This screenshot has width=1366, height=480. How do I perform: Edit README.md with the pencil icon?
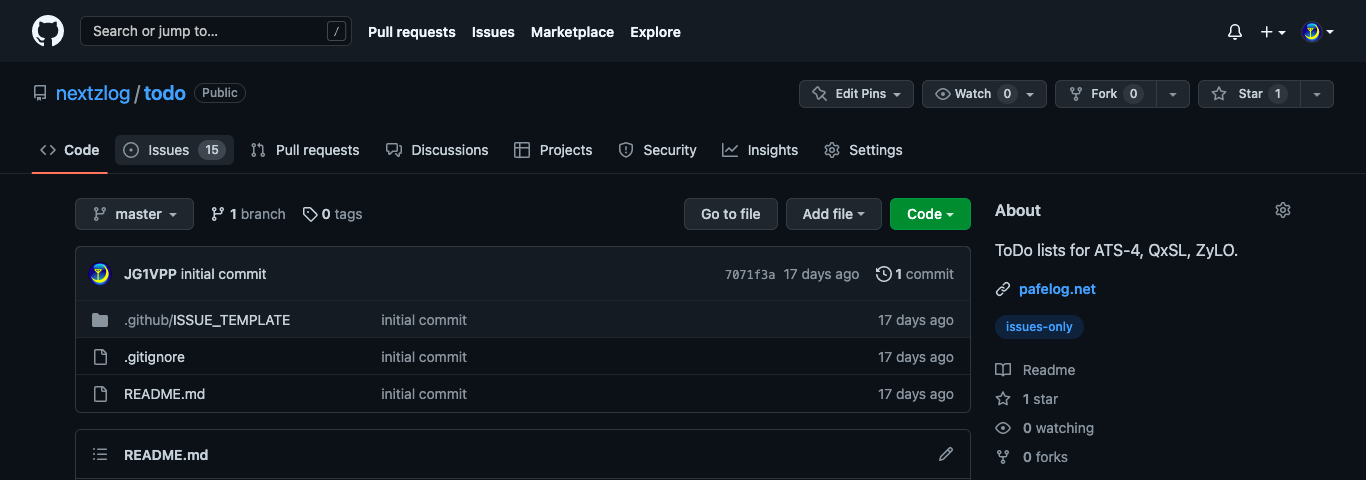pyautogui.click(x=946, y=454)
